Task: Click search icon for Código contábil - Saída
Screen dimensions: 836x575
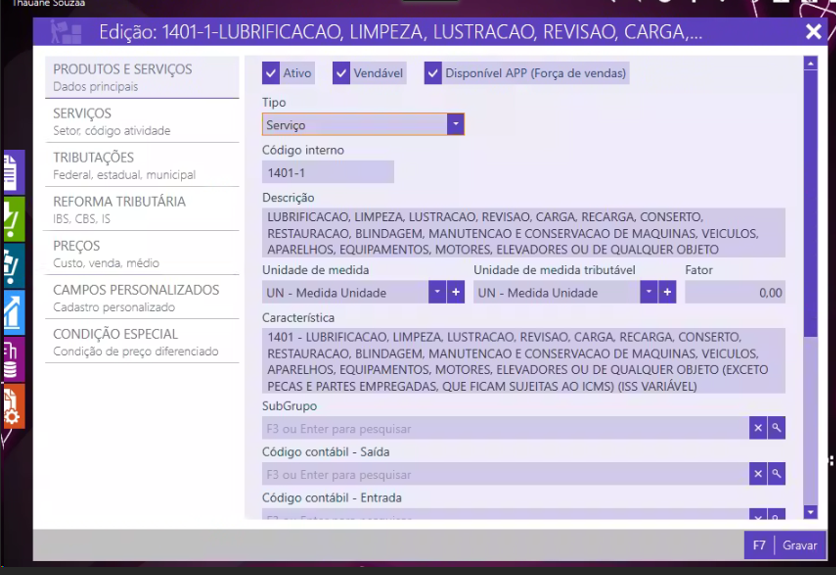Action: [777, 474]
